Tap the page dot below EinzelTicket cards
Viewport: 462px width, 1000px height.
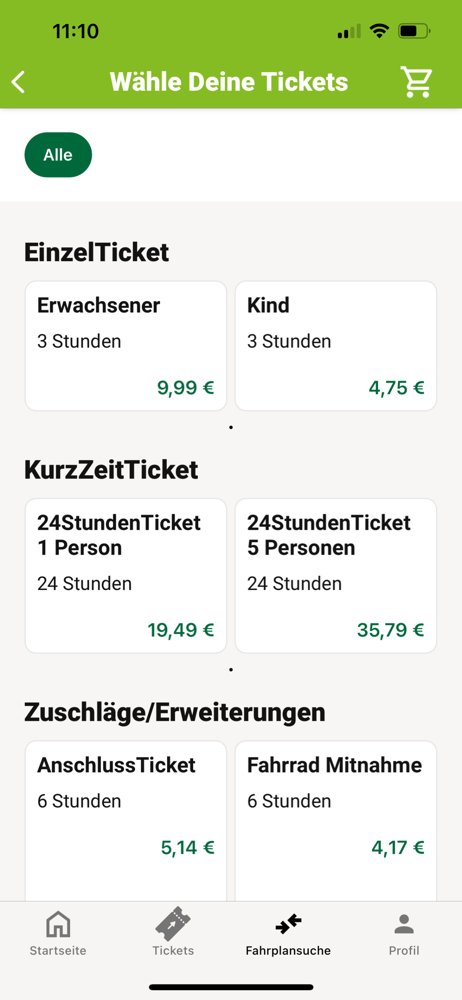pos(231,427)
